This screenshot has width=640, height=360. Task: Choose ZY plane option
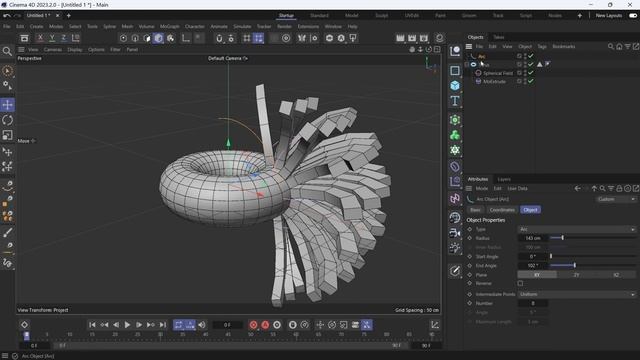click(576, 275)
